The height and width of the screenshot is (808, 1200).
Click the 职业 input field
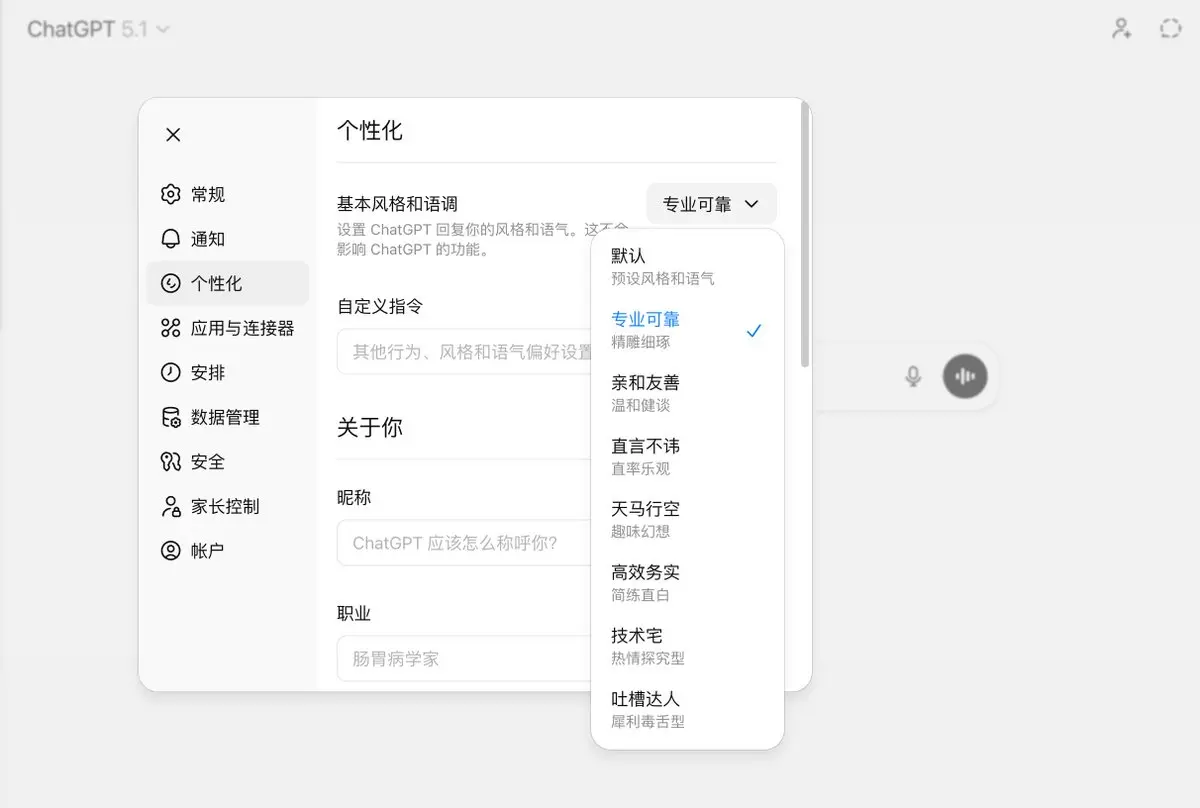coord(465,659)
